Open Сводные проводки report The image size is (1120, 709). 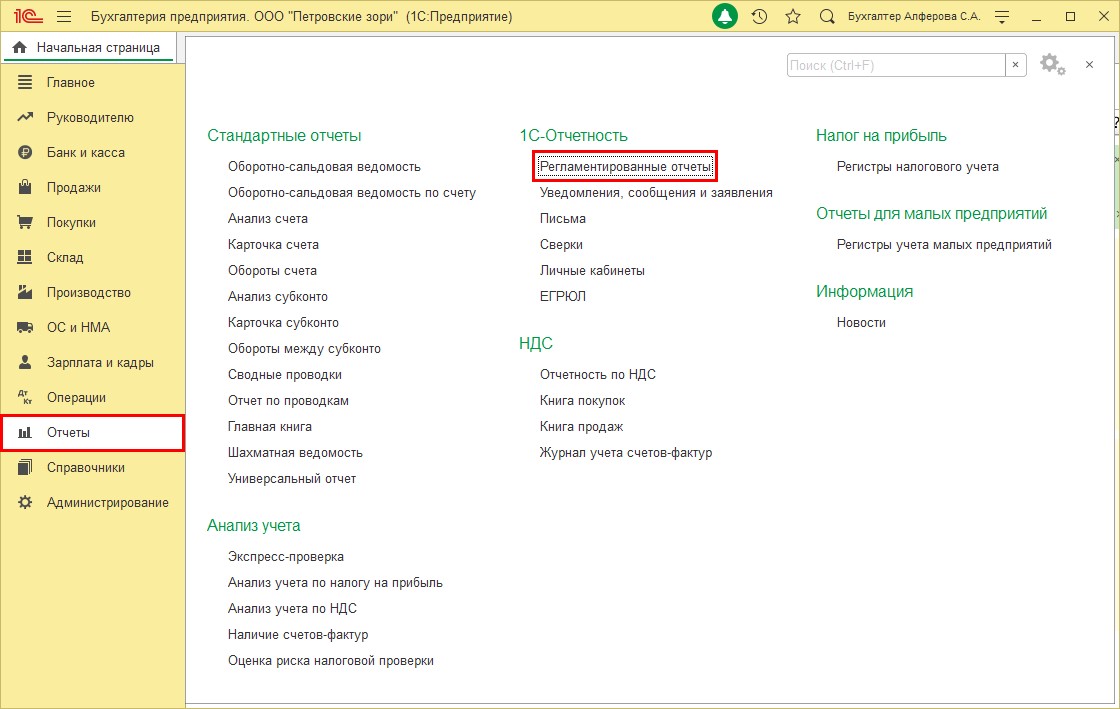[284, 374]
